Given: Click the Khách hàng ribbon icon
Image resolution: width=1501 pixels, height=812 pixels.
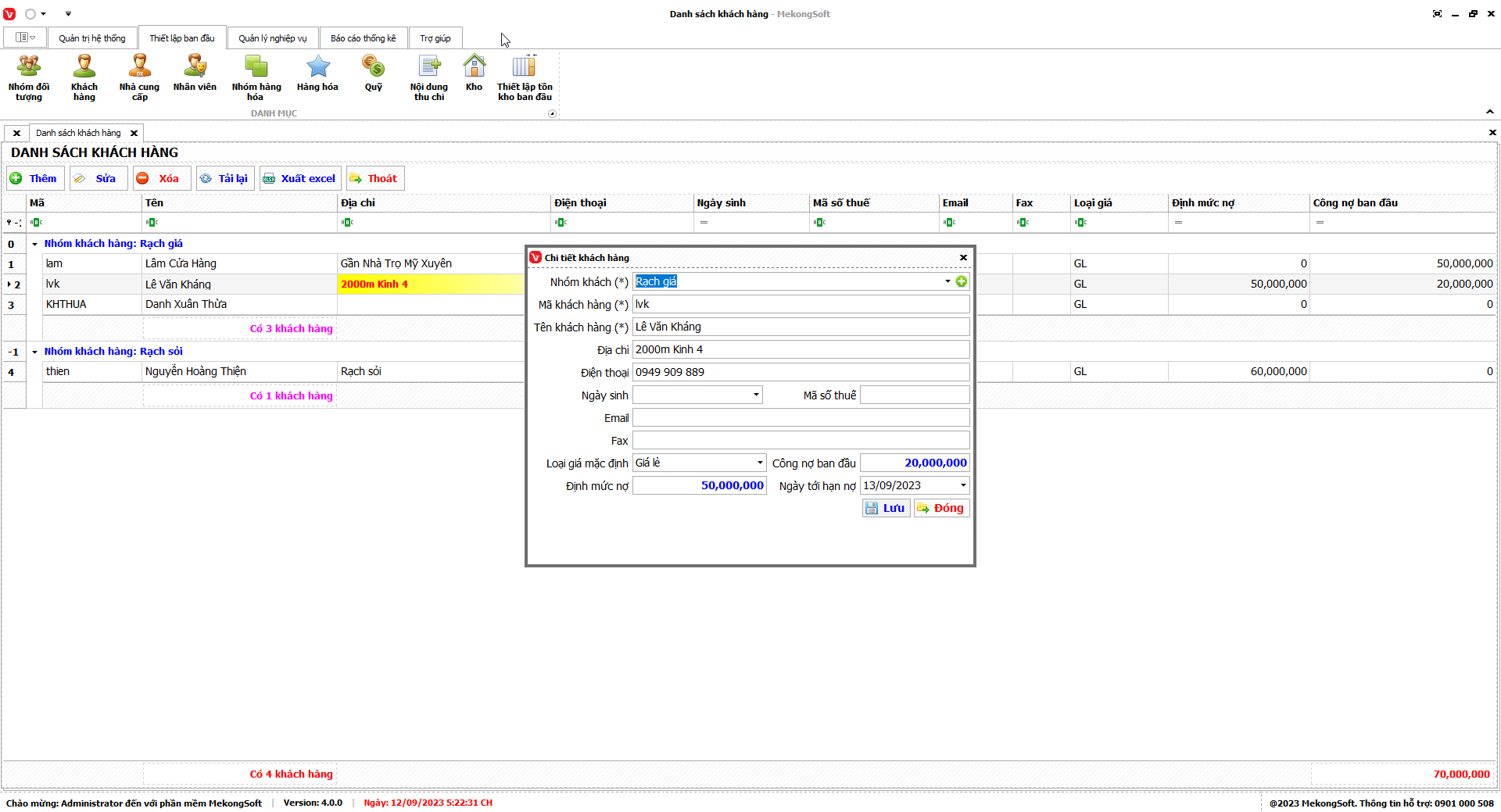Looking at the screenshot, I should click(84, 77).
